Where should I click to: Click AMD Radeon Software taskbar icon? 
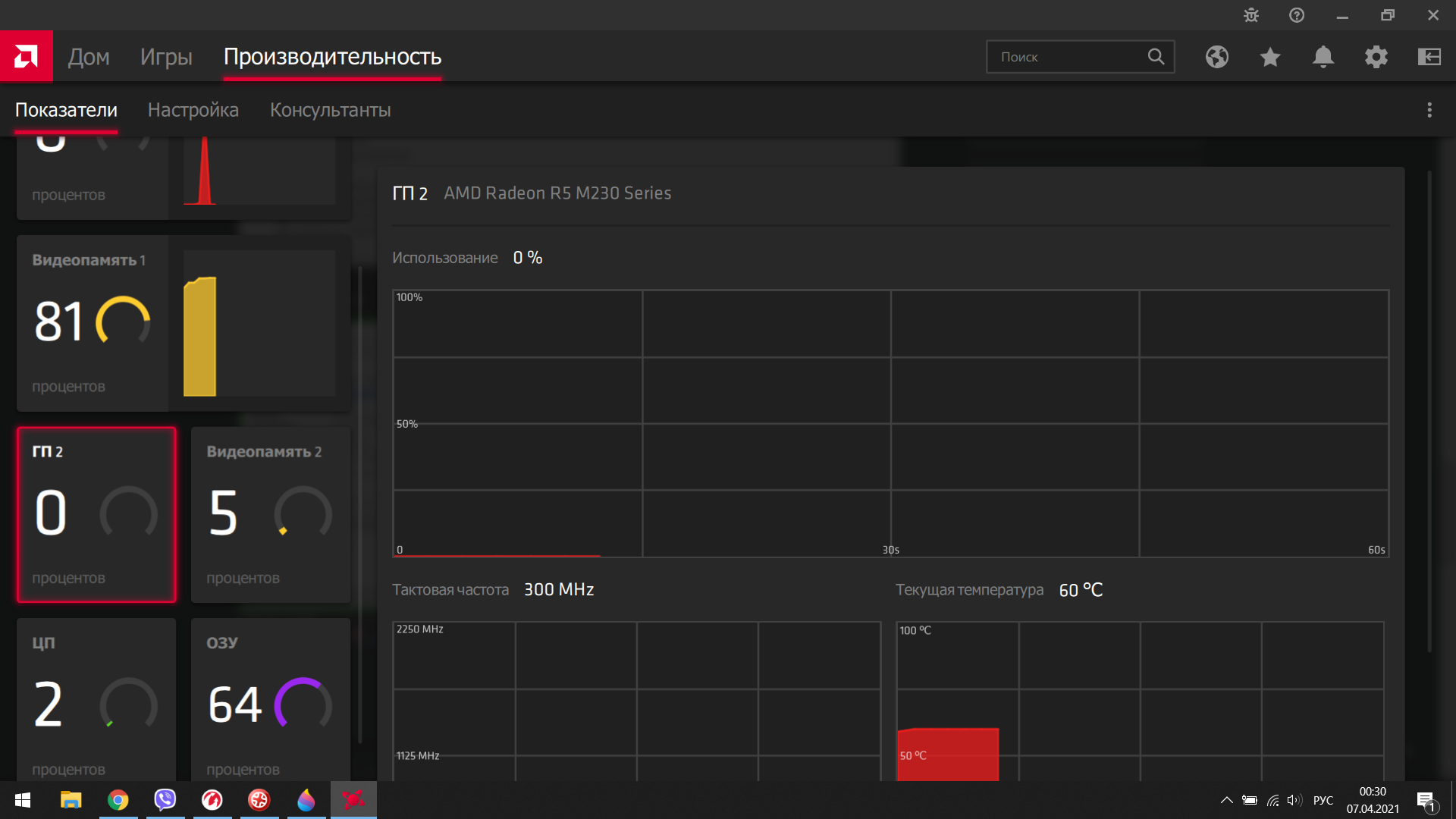tap(353, 800)
